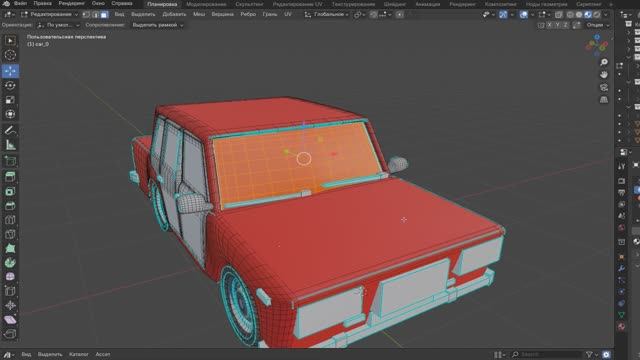Screen dimensions: 640x360
Task: Toggle Z axis mirror
Action: tap(565, 25)
